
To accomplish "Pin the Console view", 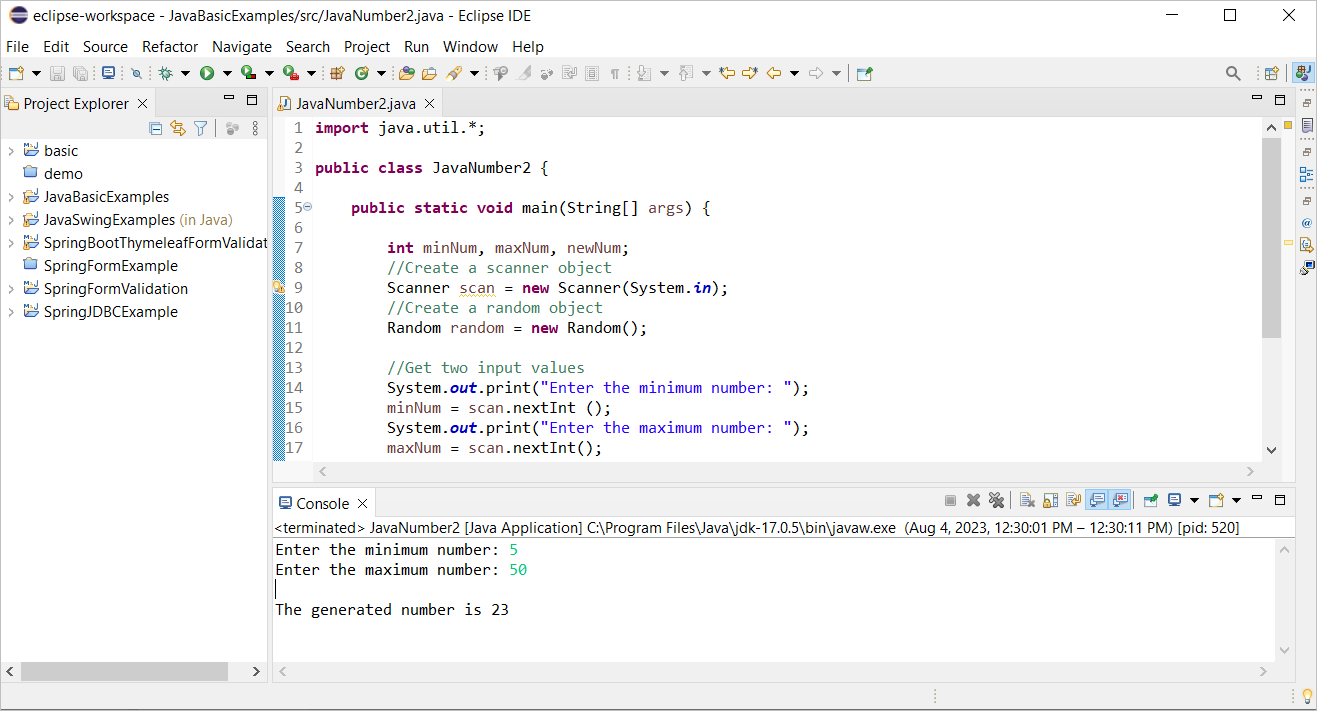I will 1150,500.
